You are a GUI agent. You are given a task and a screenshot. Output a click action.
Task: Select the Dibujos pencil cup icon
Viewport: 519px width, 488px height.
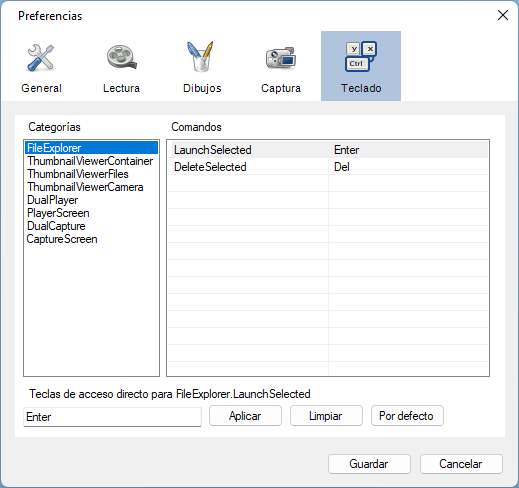[x=200, y=56]
